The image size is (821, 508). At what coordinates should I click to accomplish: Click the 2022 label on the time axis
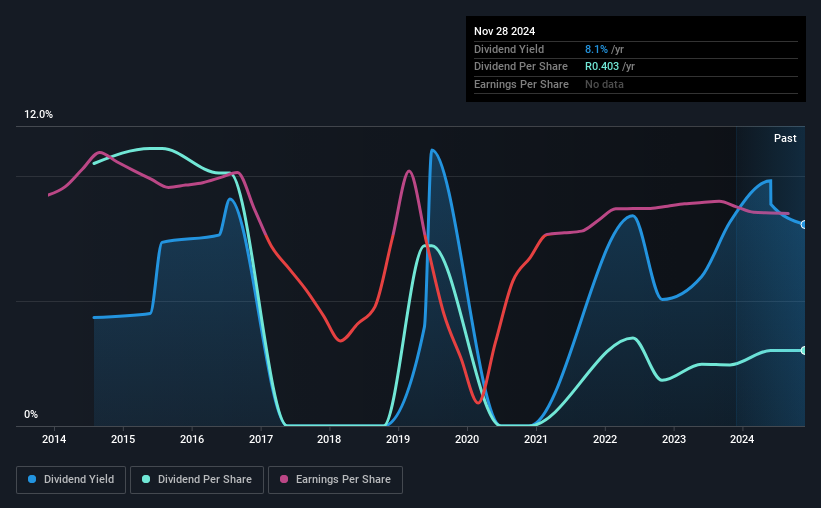pyautogui.click(x=605, y=439)
